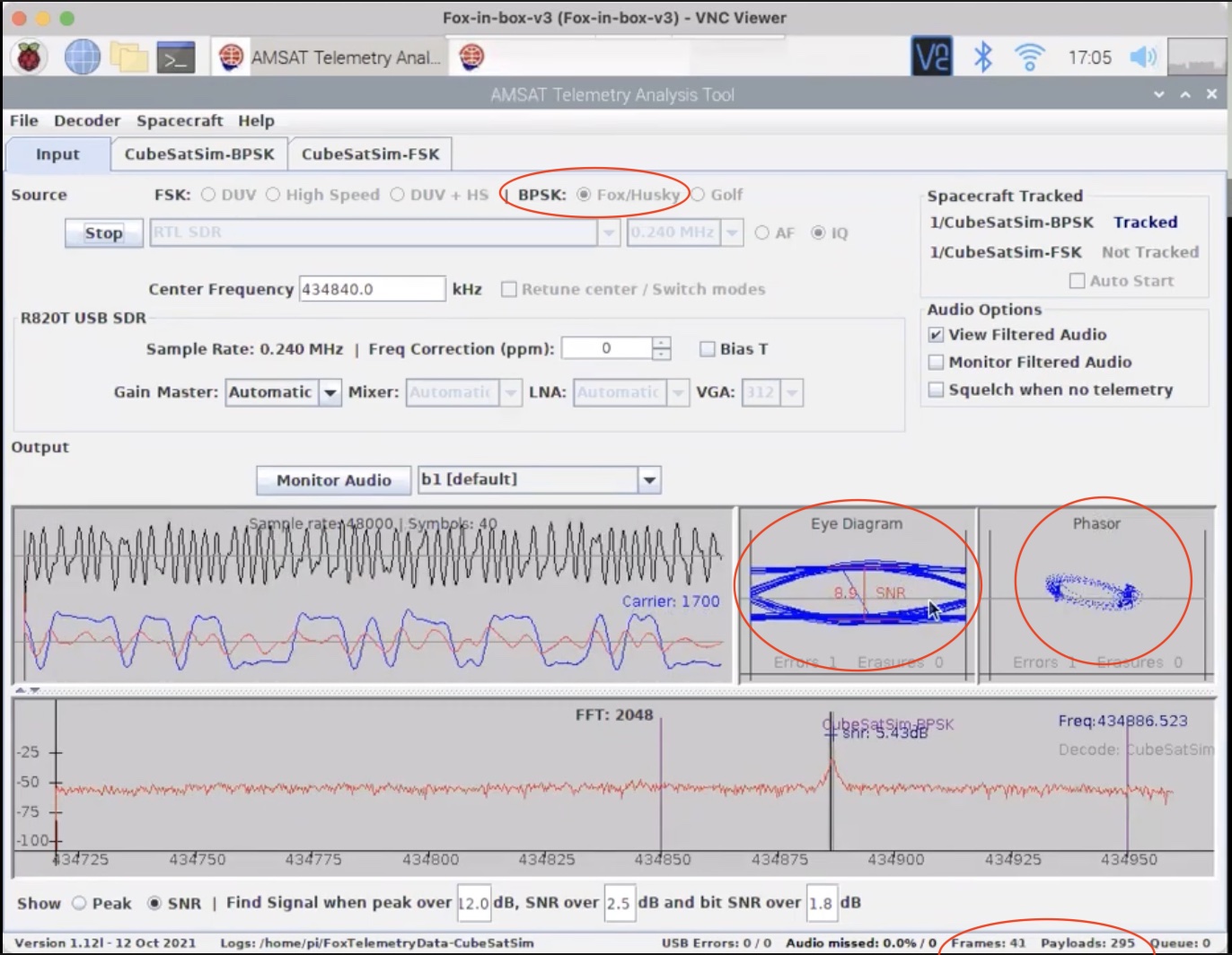Open the VNC server tray icon
The width and height of the screenshot is (1232, 955).
pos(931,57)
